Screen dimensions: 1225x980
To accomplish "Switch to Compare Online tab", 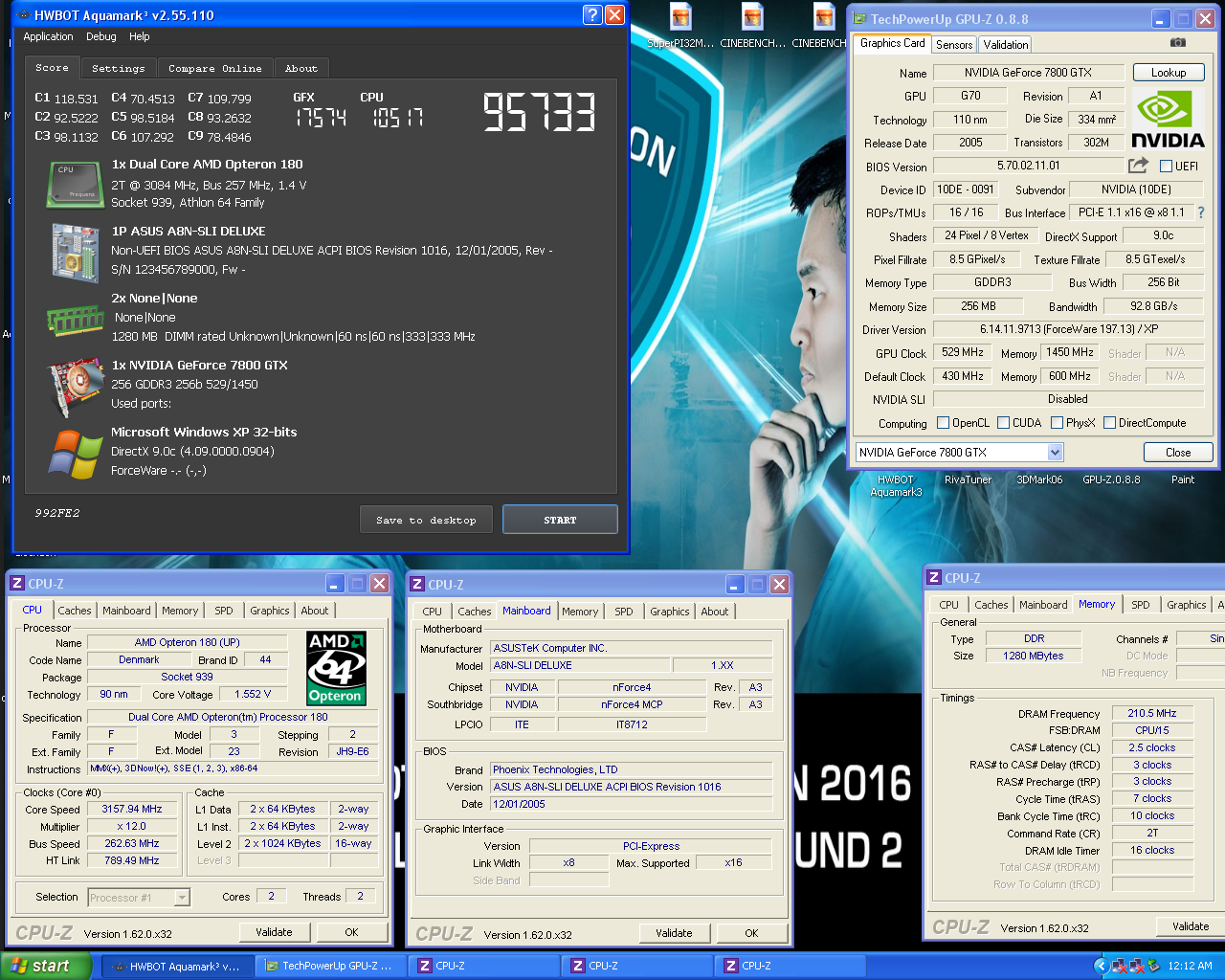I will [215, 68].
